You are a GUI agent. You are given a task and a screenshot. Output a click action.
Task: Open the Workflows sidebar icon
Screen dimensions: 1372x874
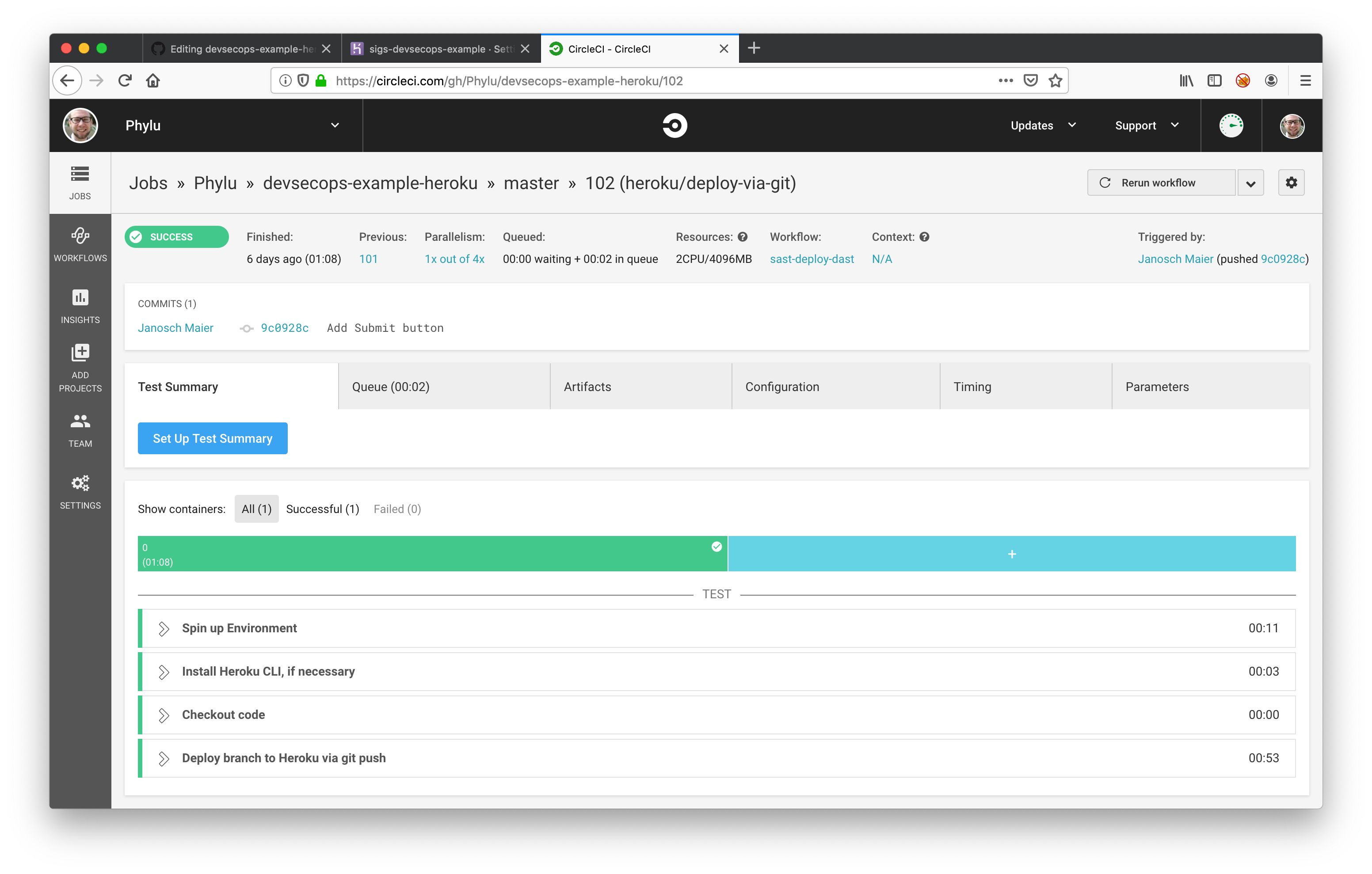[x=80, y=244]
